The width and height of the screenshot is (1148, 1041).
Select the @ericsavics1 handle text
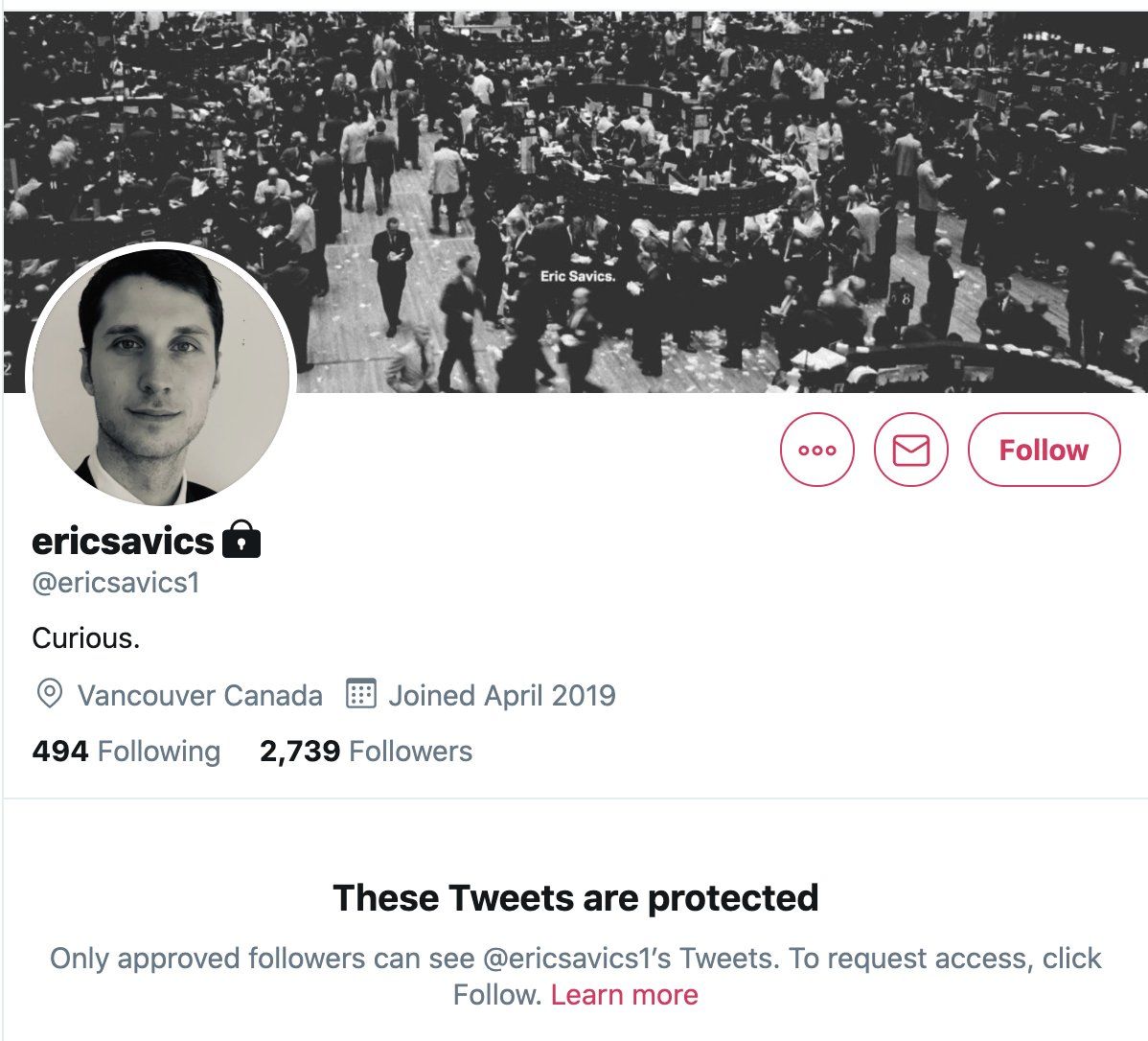(x=117, y=581)
